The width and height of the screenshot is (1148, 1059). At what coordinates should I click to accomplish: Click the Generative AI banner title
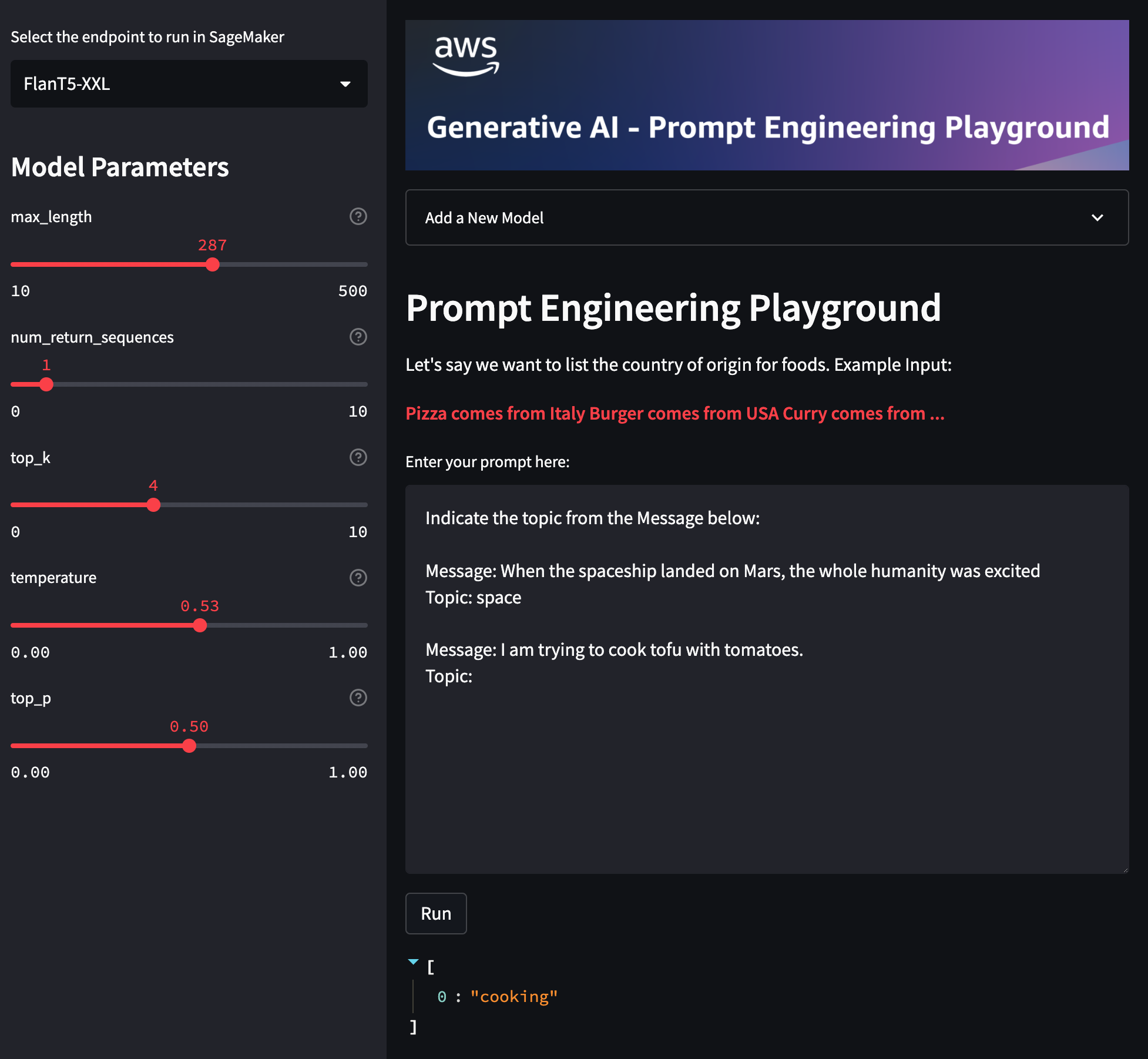point(768,128)
